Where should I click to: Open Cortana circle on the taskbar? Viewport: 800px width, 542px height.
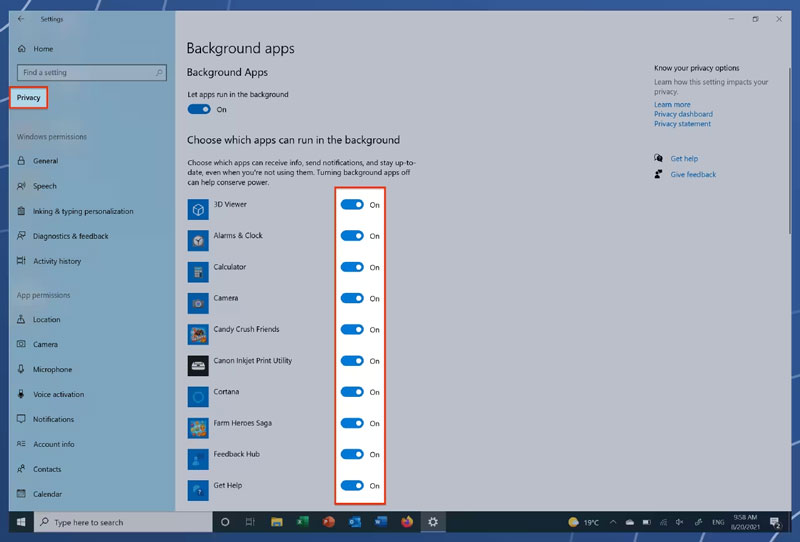(224, 522)
